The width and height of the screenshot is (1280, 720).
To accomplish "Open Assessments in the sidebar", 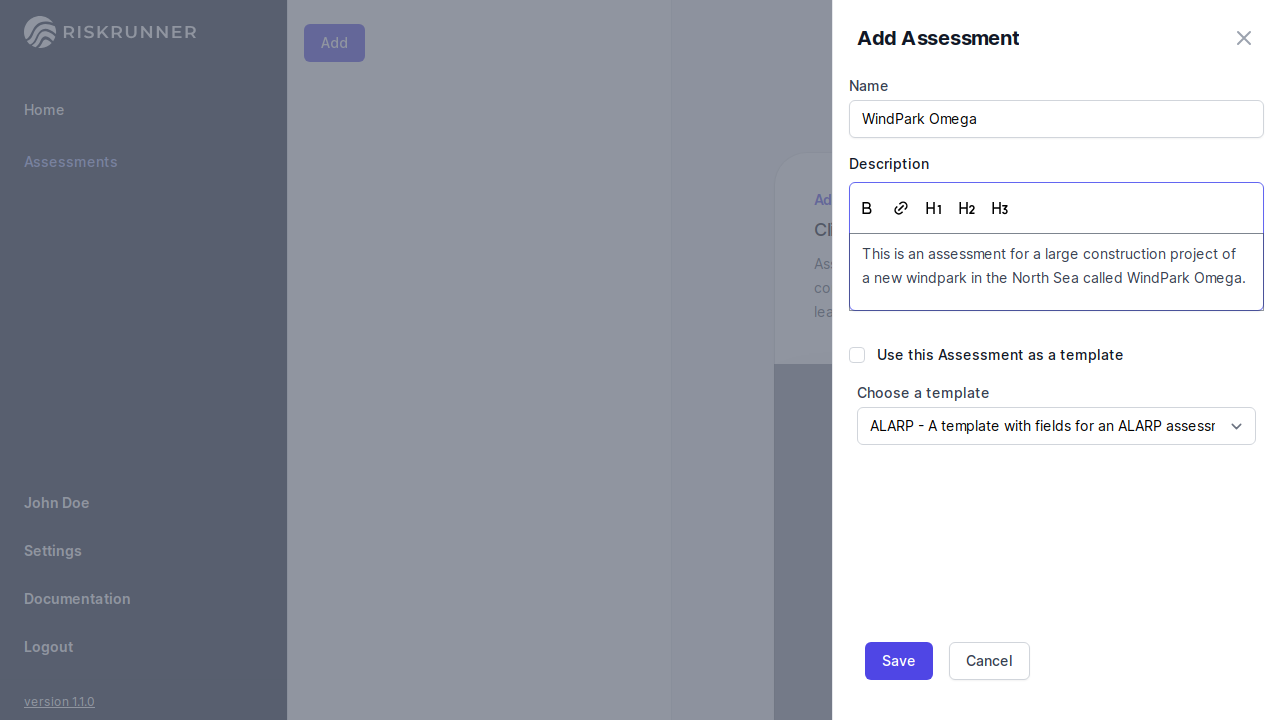I will point(71,162).
